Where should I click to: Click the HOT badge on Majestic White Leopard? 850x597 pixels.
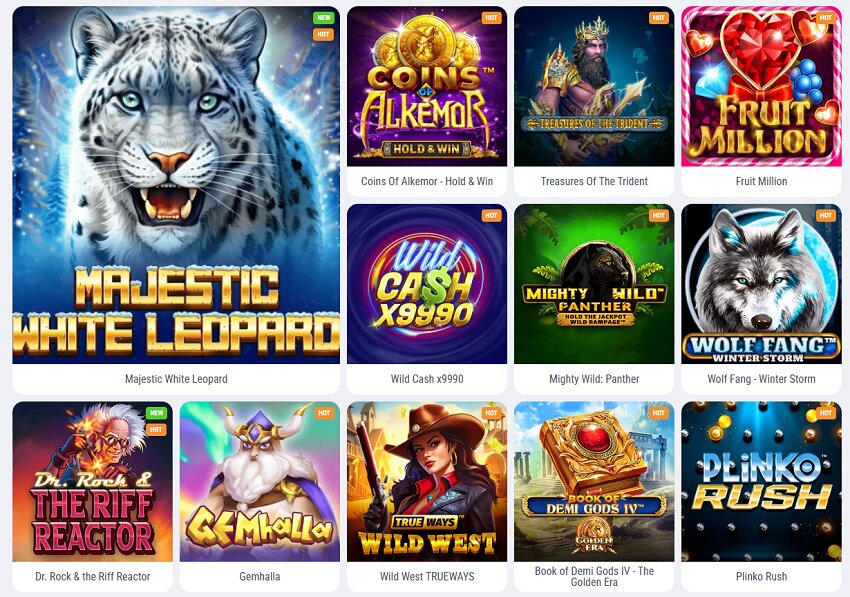point(324,34)
